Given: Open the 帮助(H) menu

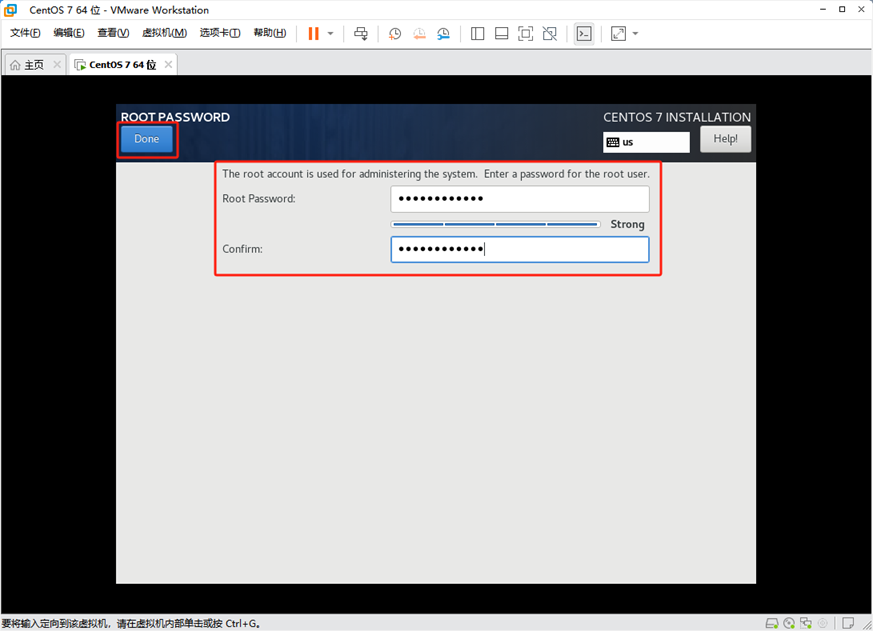Looking at the screenshot, I should click(x=269, y=33).
